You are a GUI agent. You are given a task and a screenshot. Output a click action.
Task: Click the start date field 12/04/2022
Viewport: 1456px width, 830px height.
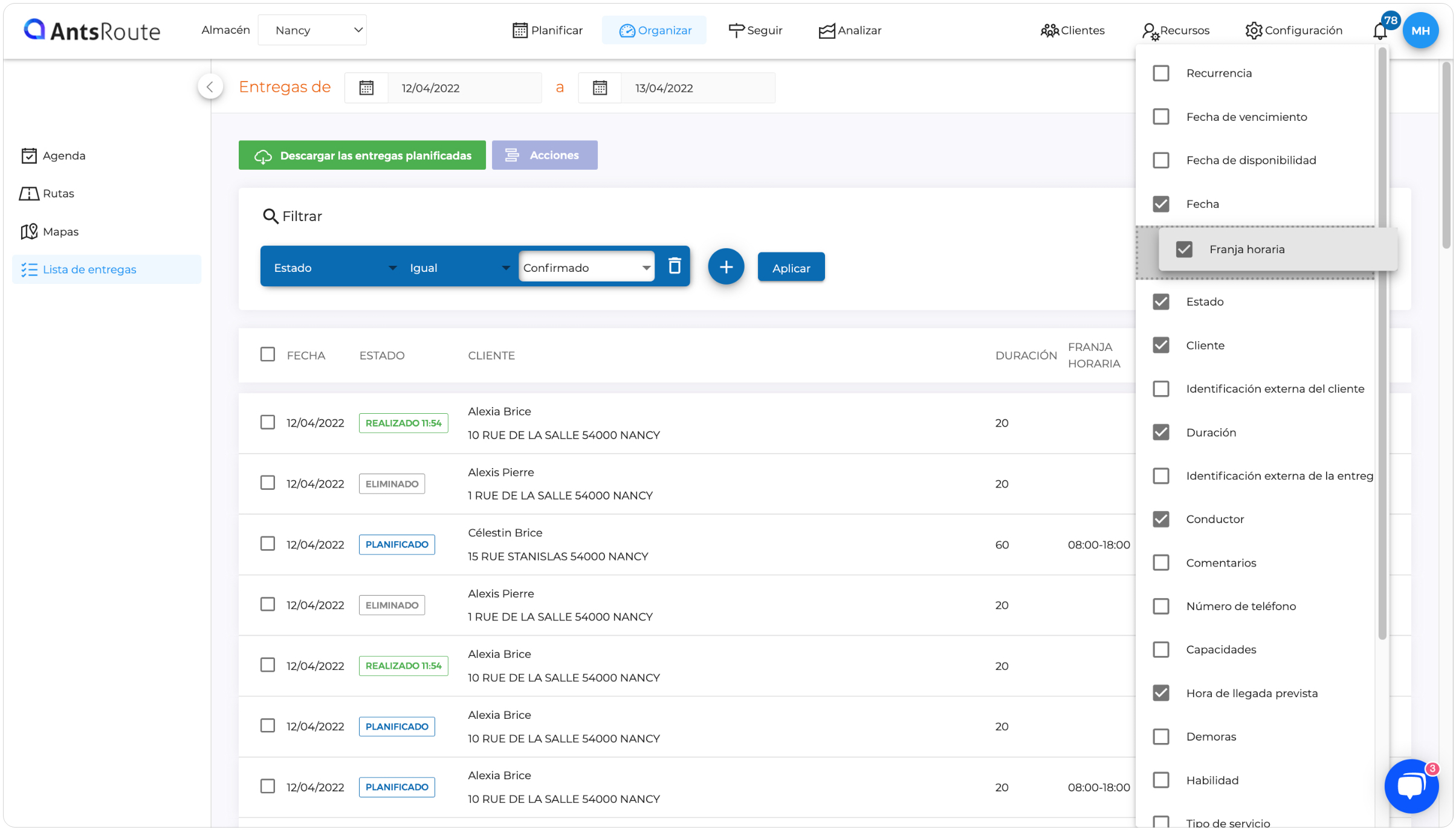click(464, 88)
